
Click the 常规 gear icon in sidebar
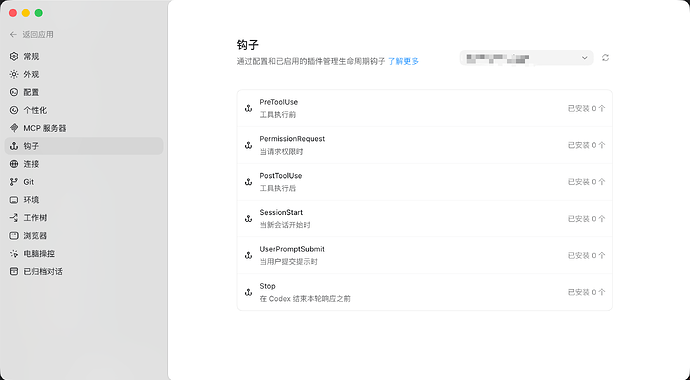click(14, 56)
